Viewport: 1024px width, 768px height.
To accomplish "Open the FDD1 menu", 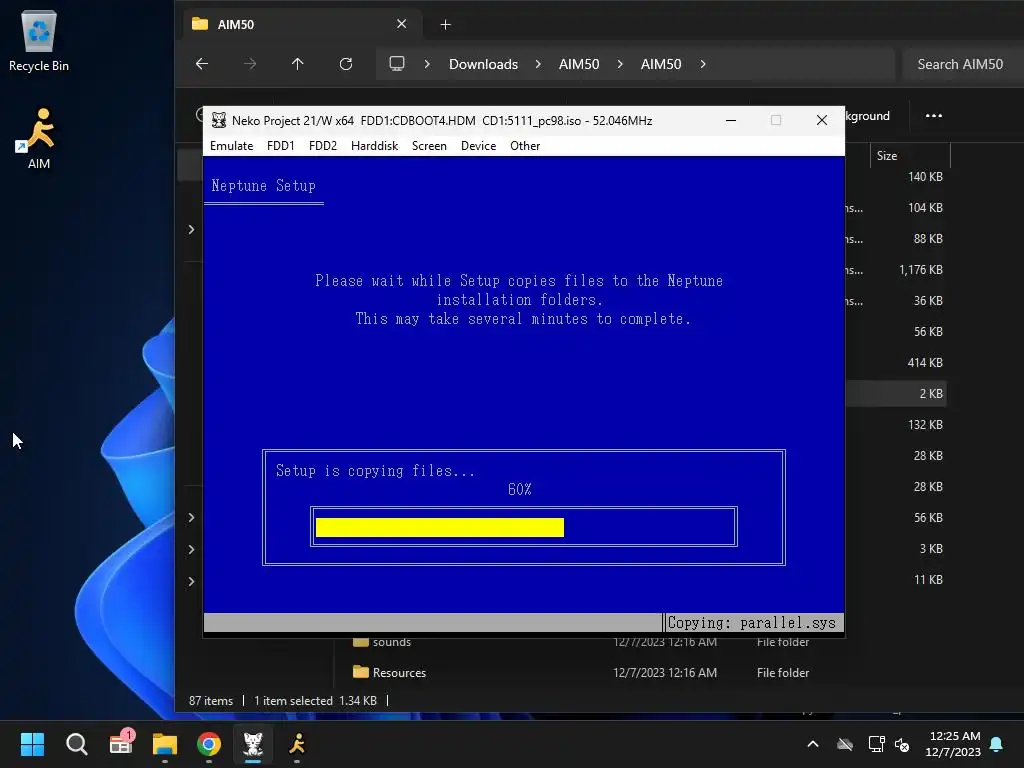I will pos(280,146).
